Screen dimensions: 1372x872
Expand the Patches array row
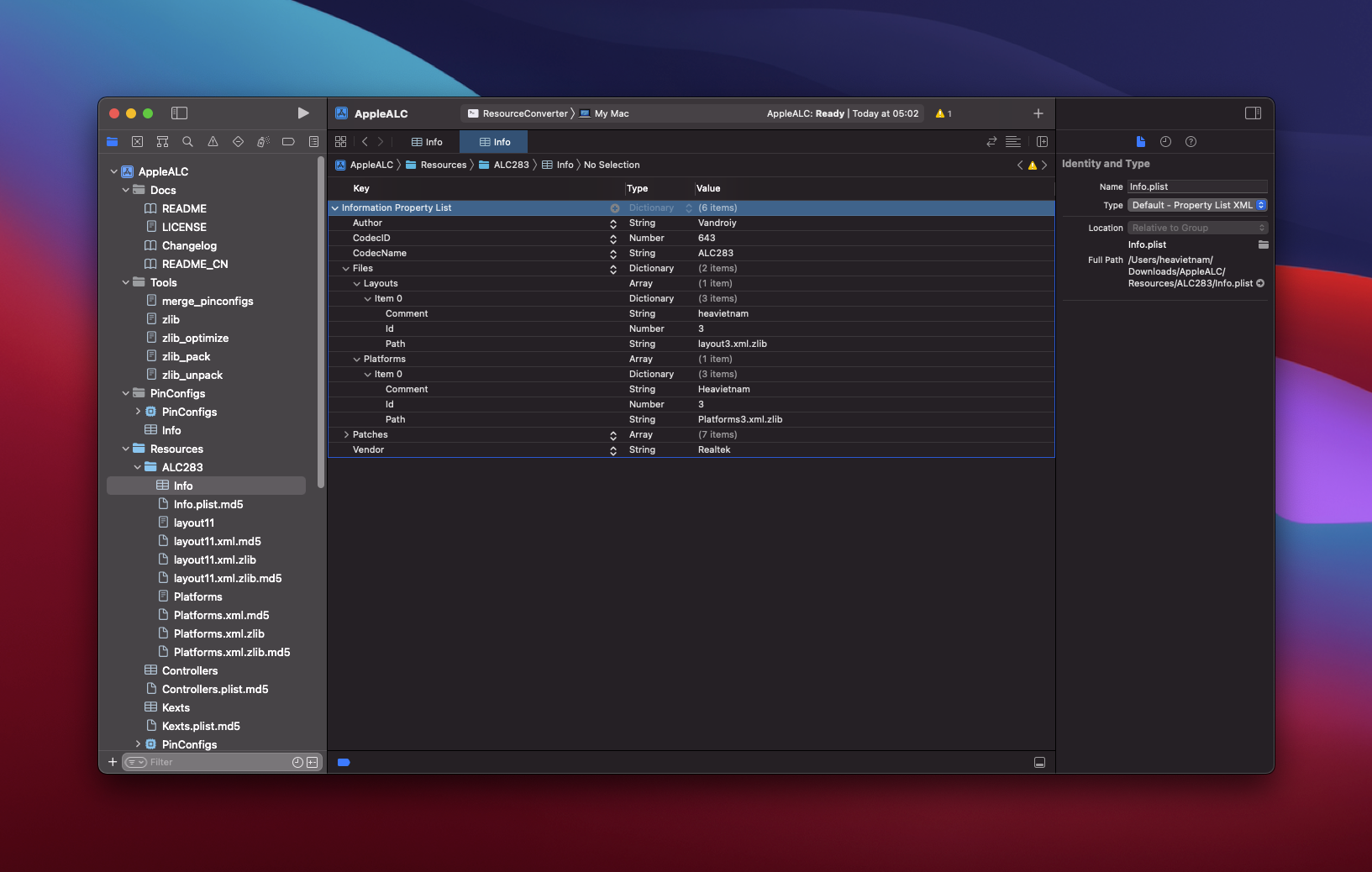tap(346, 434)
